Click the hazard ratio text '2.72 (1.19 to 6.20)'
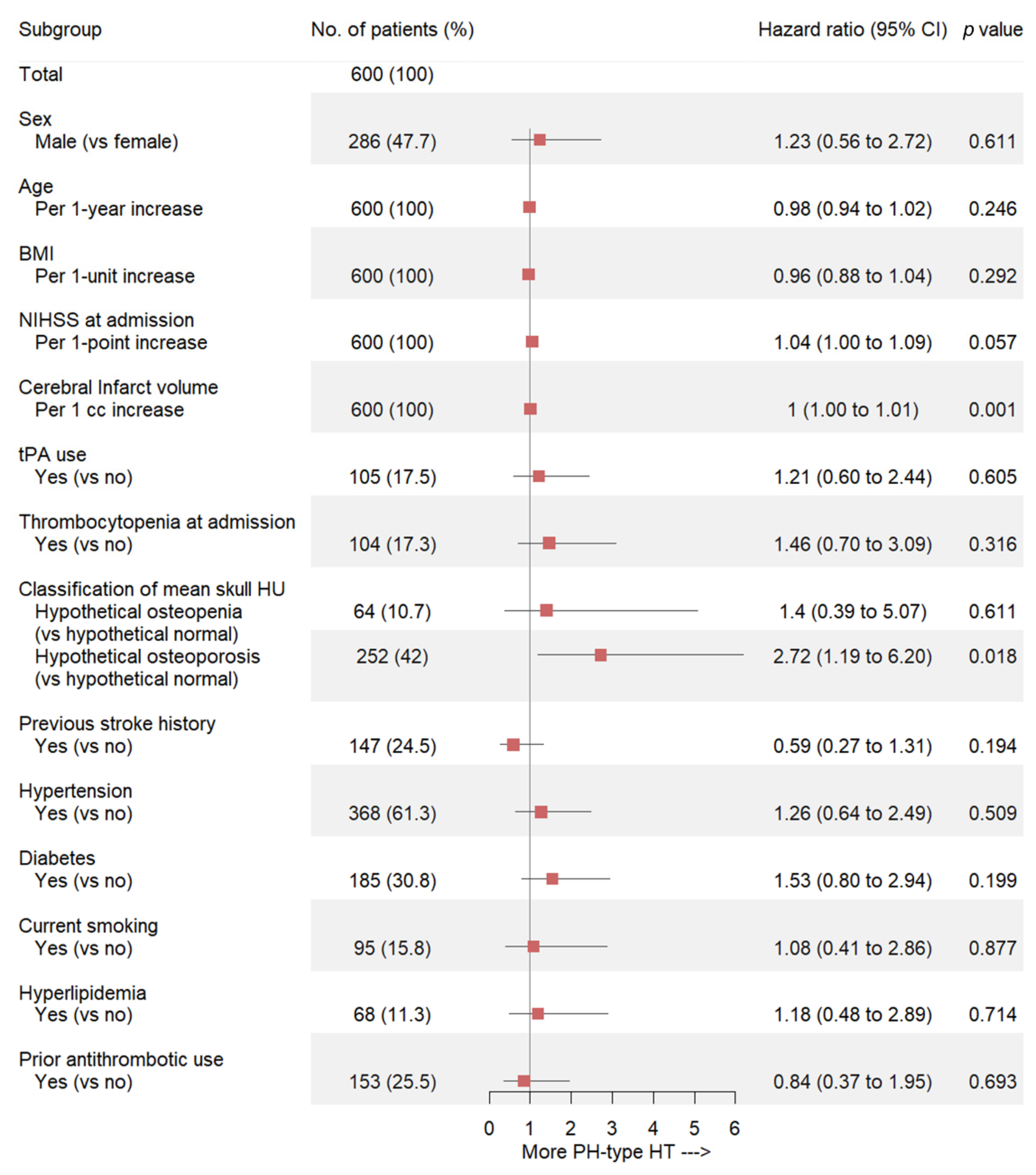The width and height of the screenshot is (1036, 1175). tap(852, 656)
